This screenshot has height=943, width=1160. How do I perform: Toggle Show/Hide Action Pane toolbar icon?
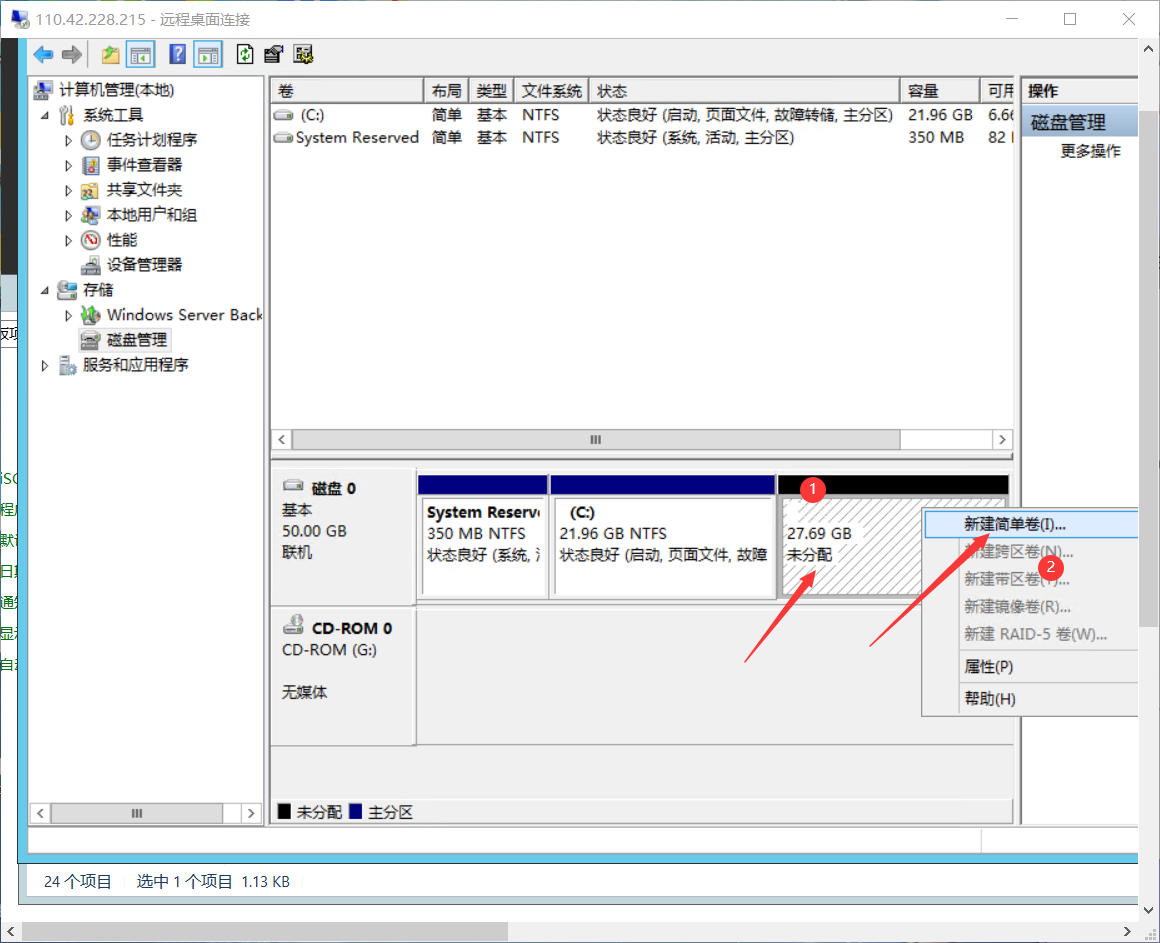[x=208, y=55]
